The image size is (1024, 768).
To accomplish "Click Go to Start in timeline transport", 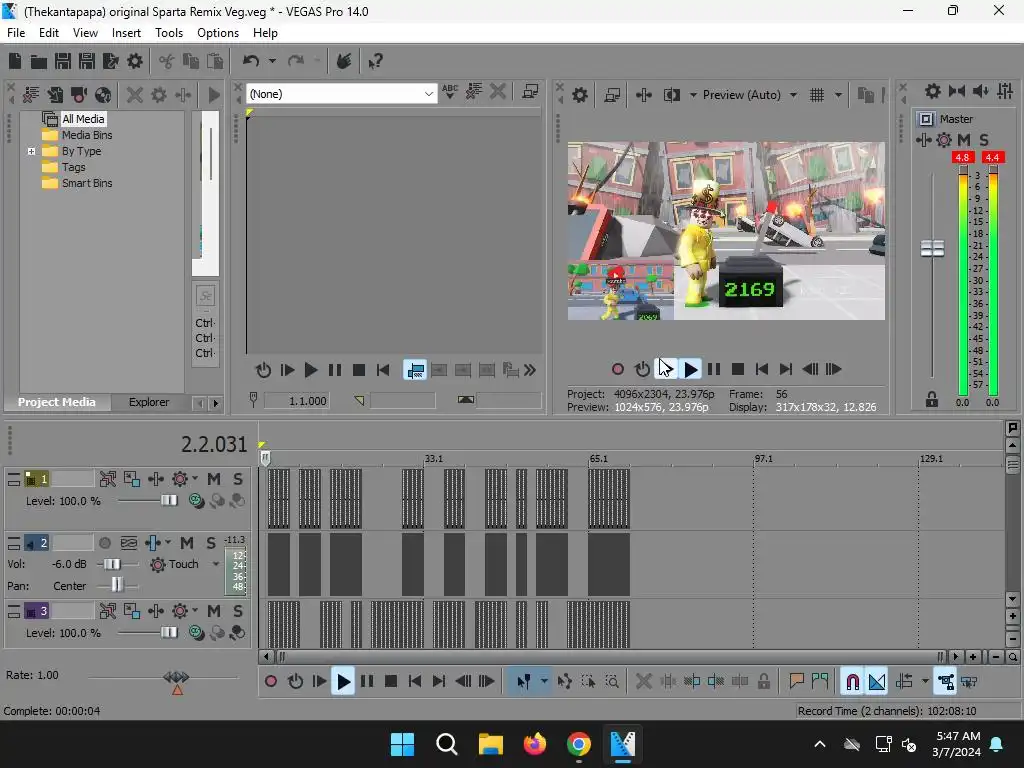I will [x=415, y=682].
